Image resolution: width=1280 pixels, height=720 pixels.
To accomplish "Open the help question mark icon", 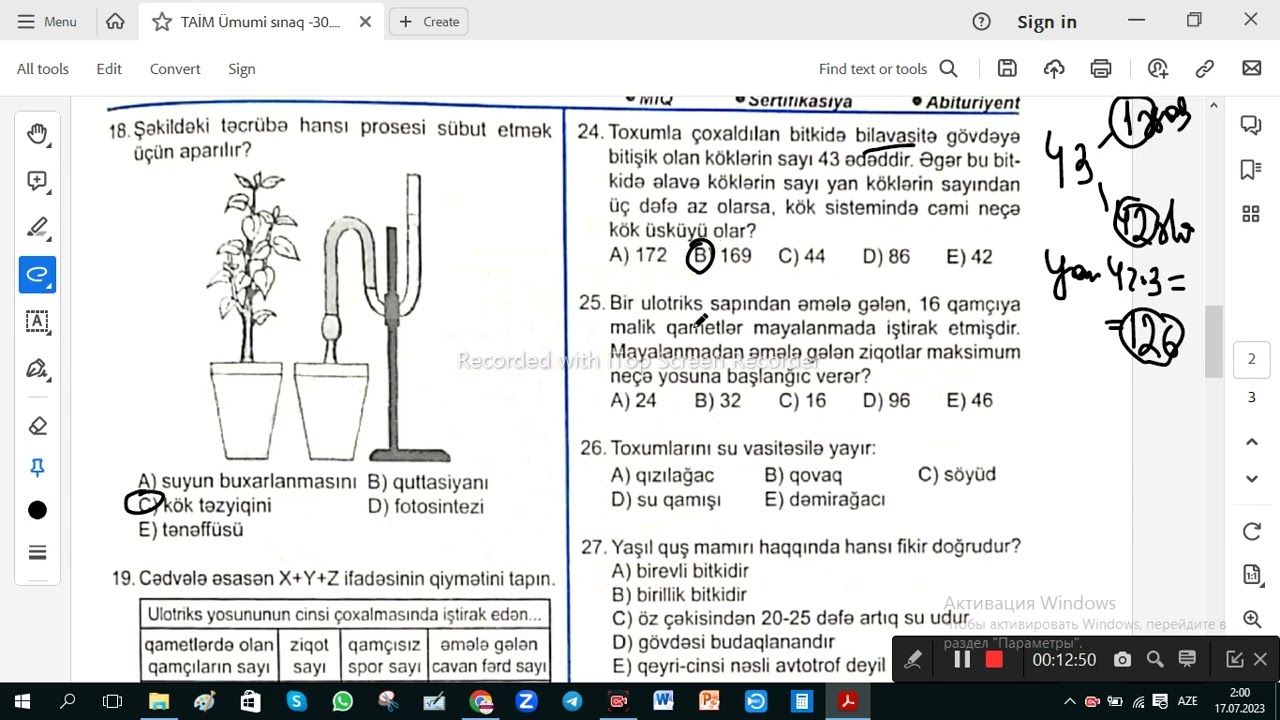I will point(981,21).
